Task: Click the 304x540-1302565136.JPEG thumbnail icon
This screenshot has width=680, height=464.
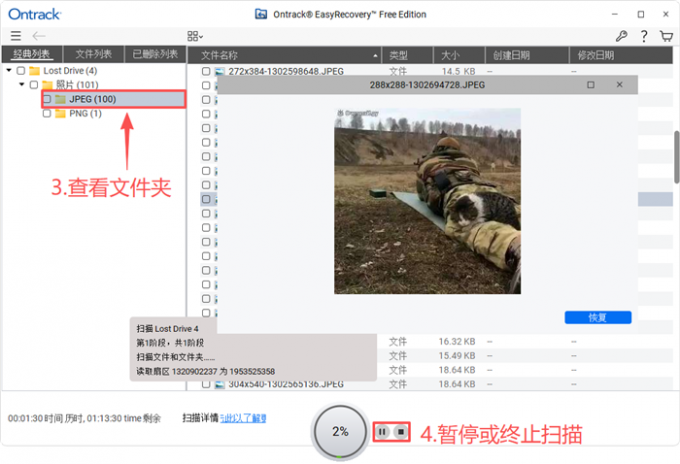Action: (x=220, y=384)
